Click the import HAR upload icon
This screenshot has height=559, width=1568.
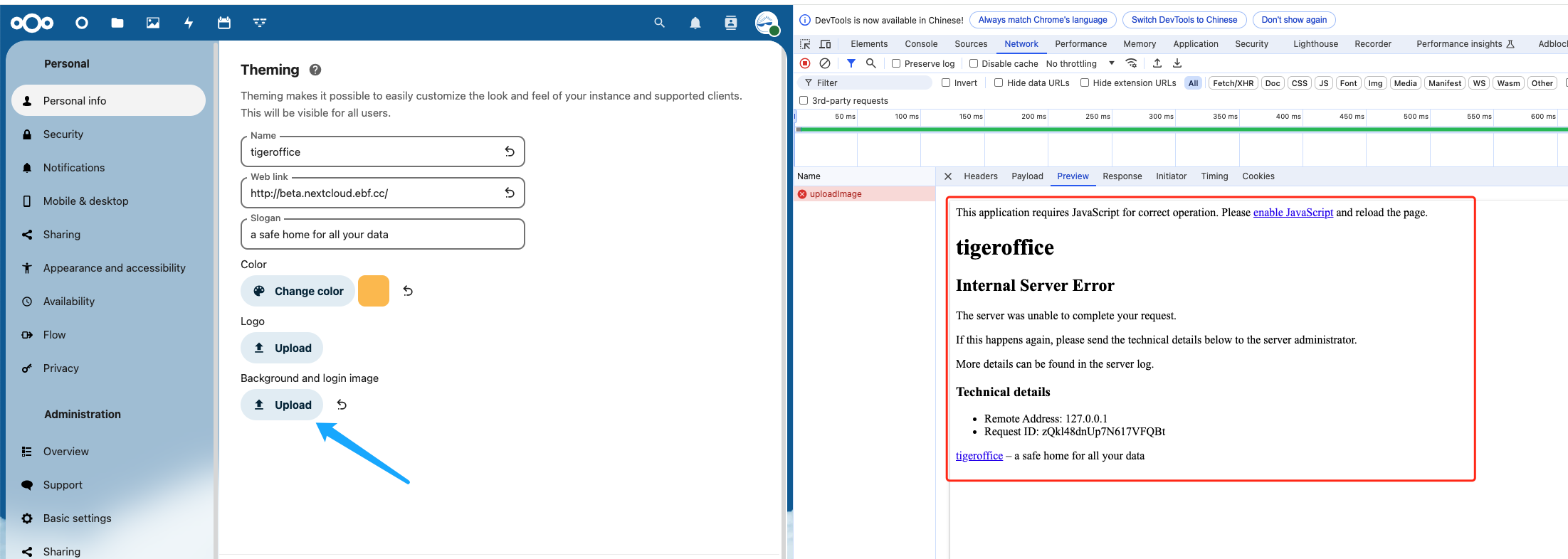coord(1157,63)
